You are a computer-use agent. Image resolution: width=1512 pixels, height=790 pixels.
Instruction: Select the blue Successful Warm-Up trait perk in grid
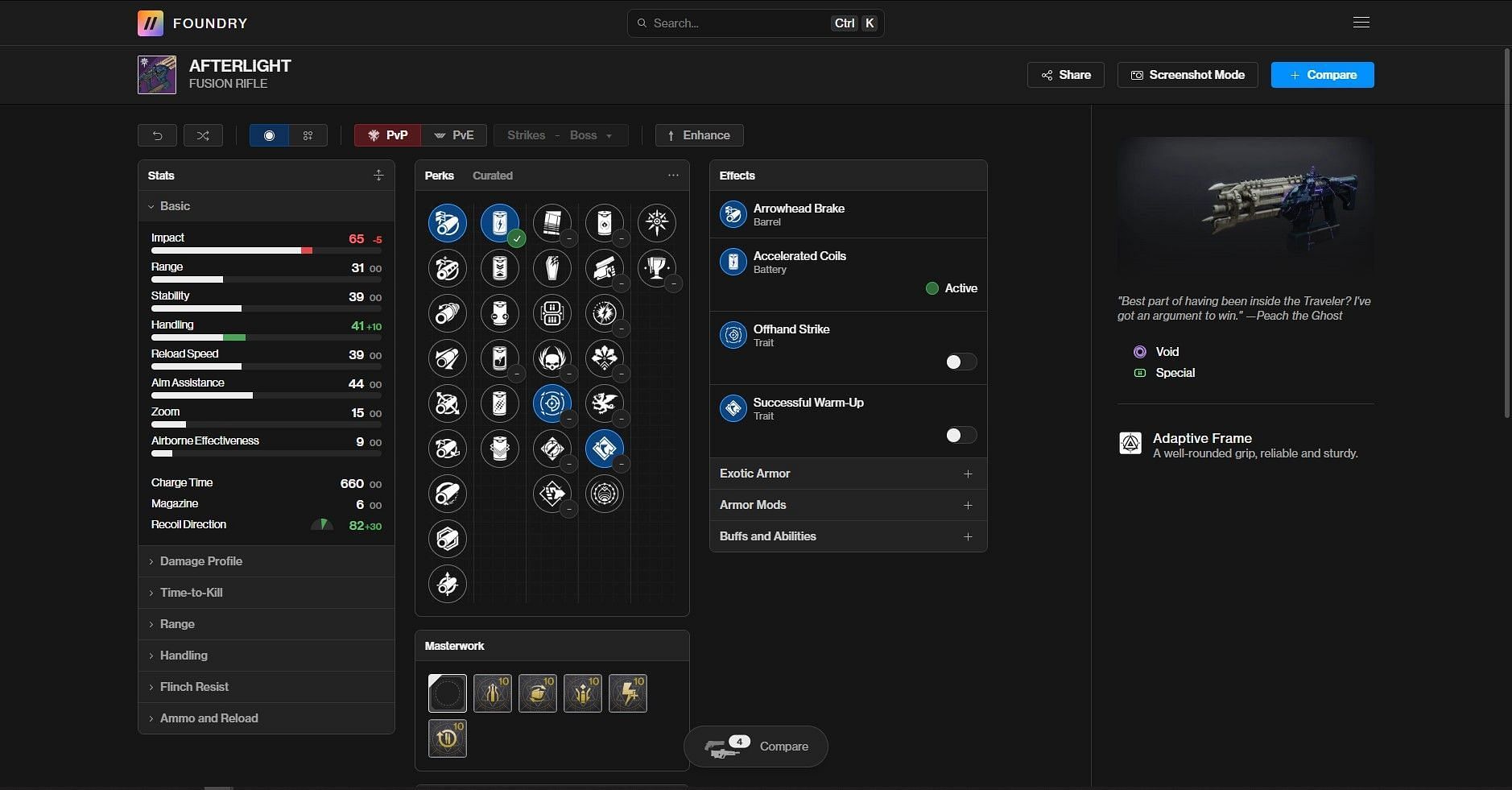tap(605, 449)
